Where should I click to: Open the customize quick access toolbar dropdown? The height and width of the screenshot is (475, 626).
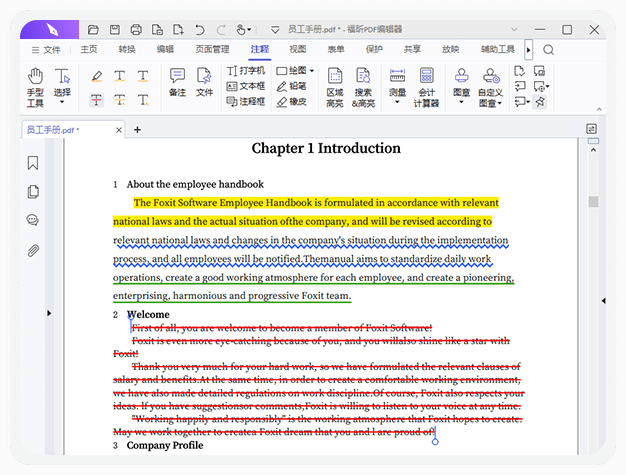[275, 30]
